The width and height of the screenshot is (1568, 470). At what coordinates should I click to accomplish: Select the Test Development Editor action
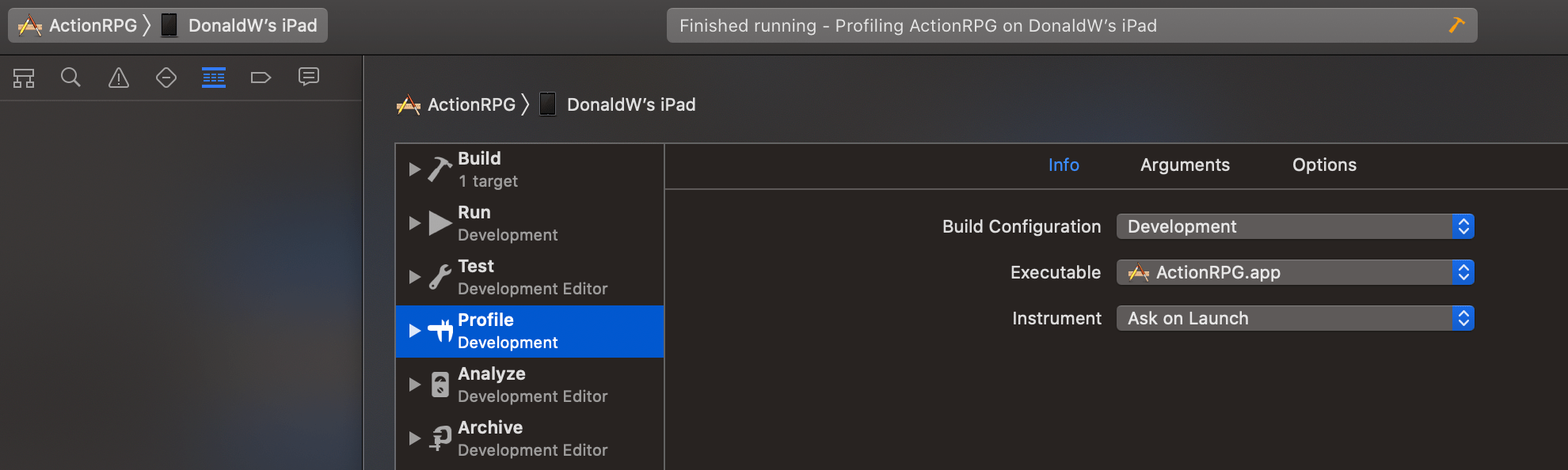(529, 278)
